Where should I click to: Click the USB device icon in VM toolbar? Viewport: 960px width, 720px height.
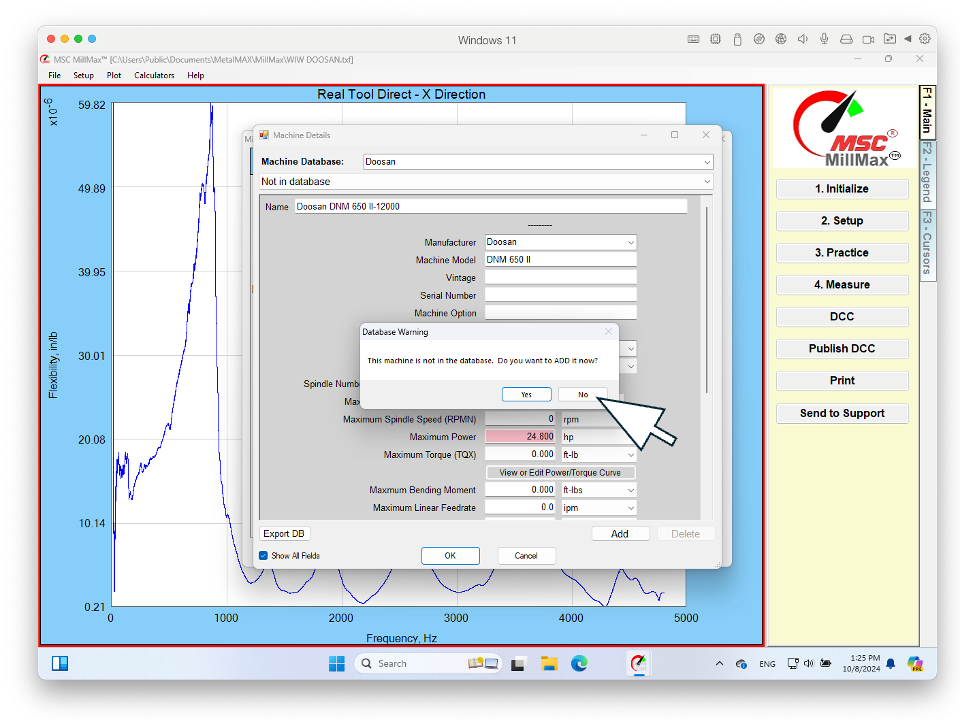click(737, 39)
